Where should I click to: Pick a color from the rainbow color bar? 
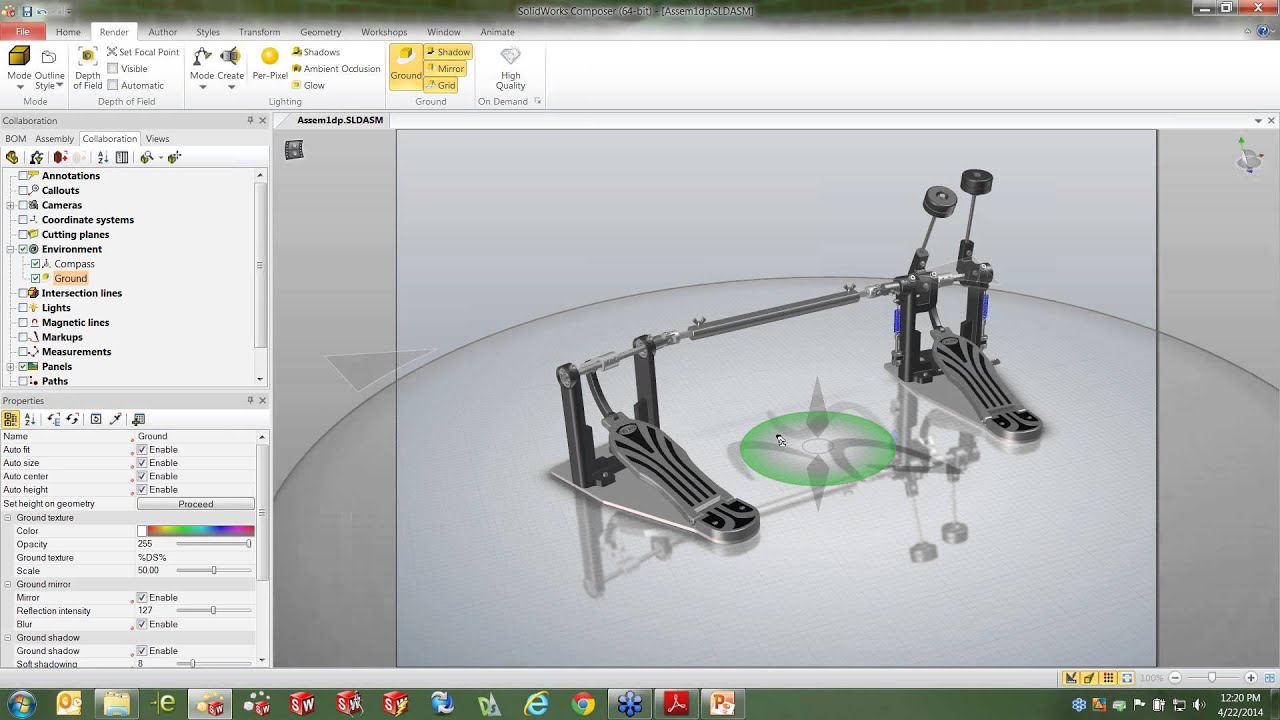201,531
